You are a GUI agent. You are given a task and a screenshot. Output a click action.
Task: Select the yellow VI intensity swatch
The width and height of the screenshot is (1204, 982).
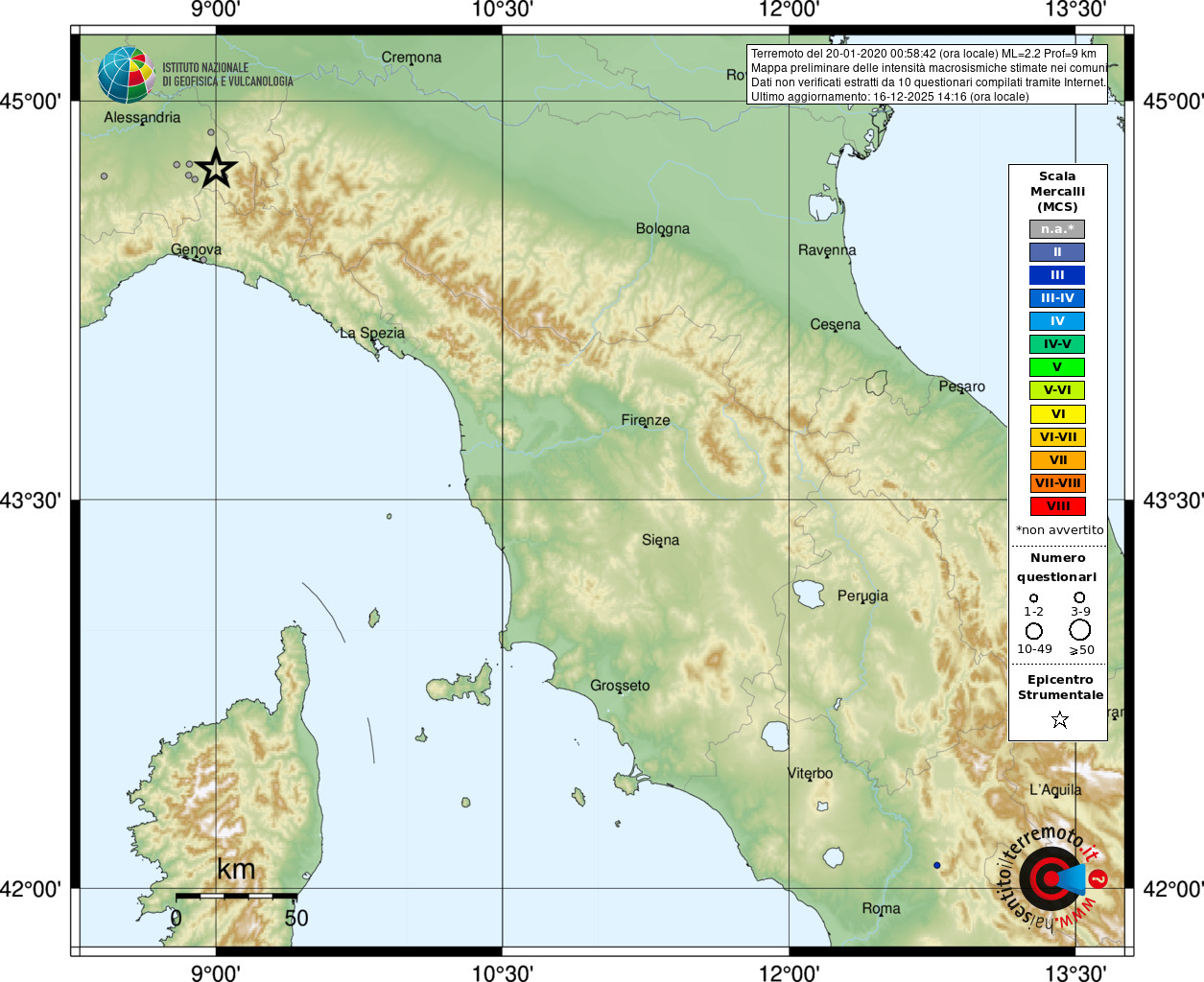[x=1057, y=414]
